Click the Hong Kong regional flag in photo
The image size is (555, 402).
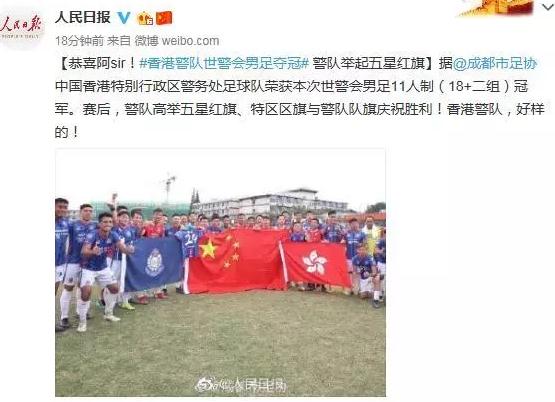pos(316,264)
